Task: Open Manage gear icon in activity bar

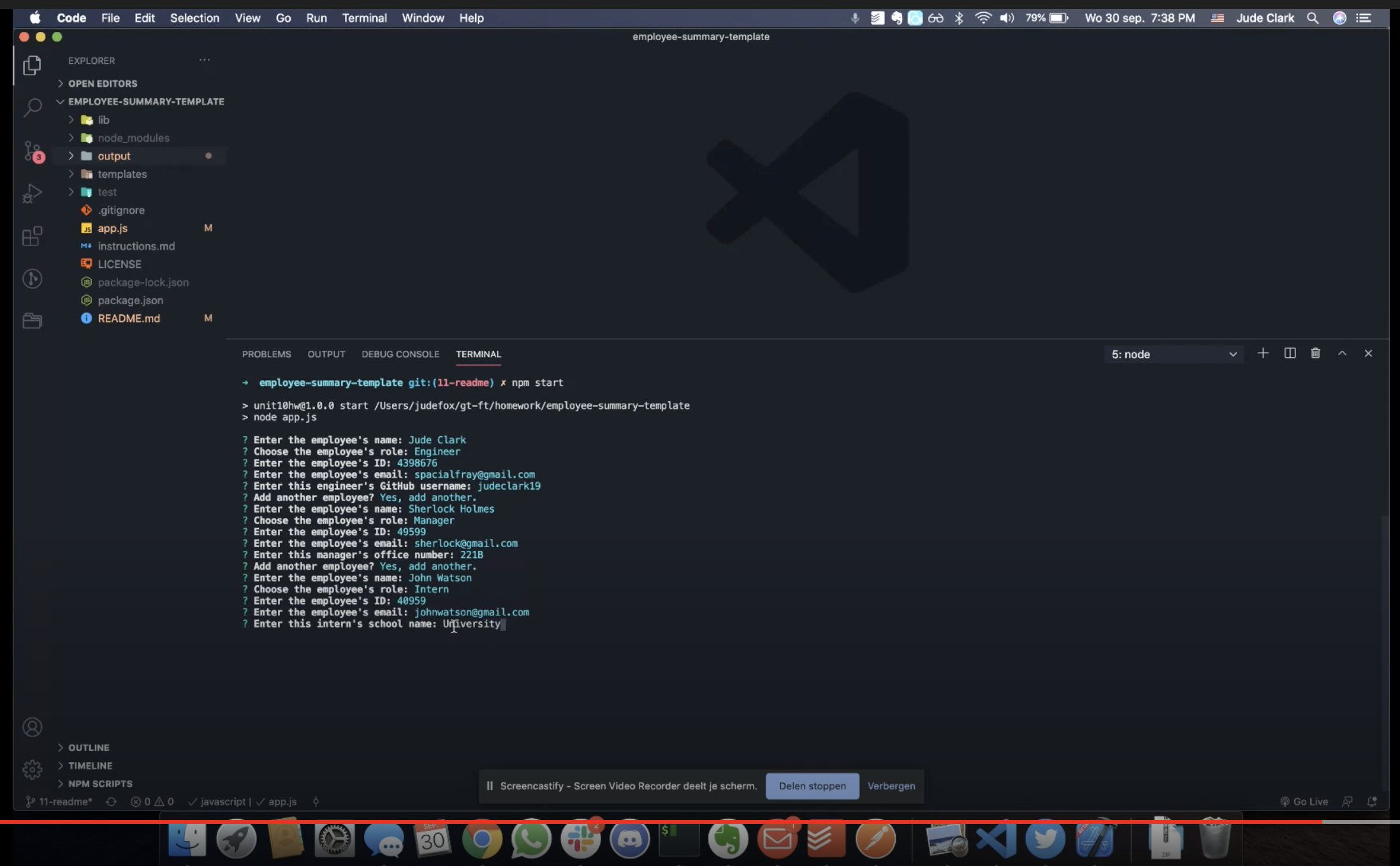Action: tap(32, 769)
